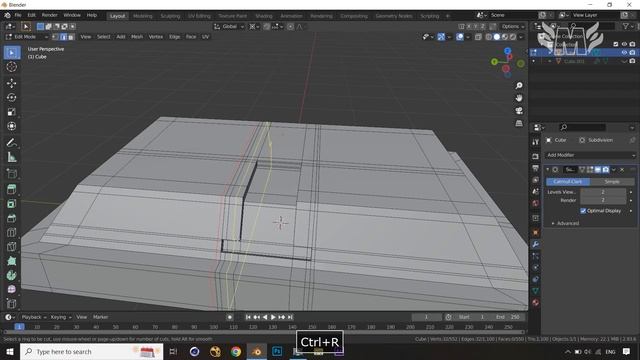Open the Playback dropdown in timeline
Viewport: 640px width, 360px height.
click(34, 317)
